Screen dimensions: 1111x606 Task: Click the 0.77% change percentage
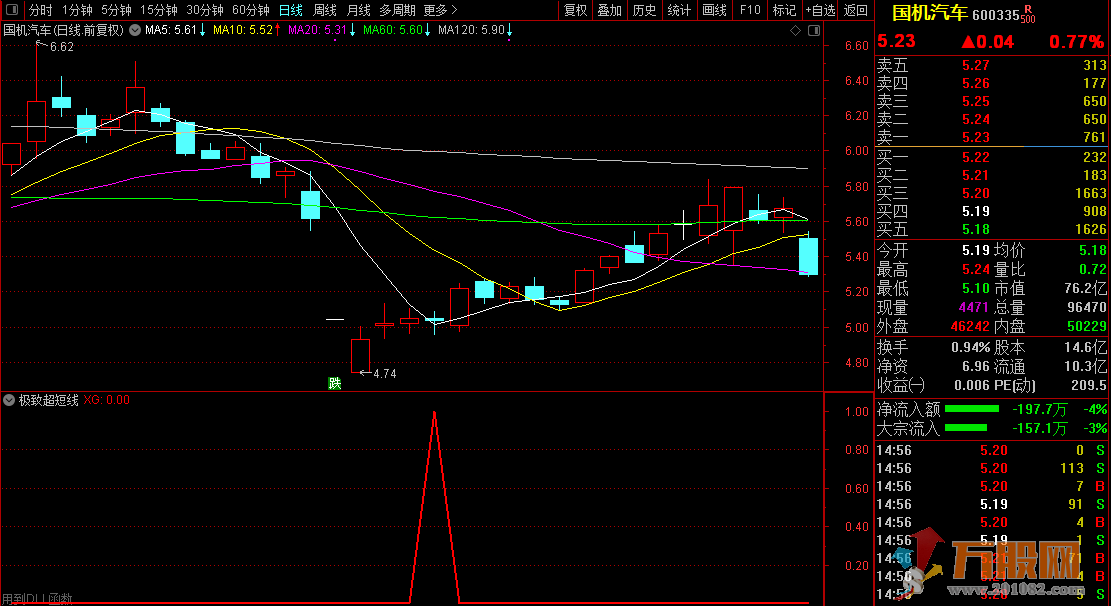coord(1076,42)
